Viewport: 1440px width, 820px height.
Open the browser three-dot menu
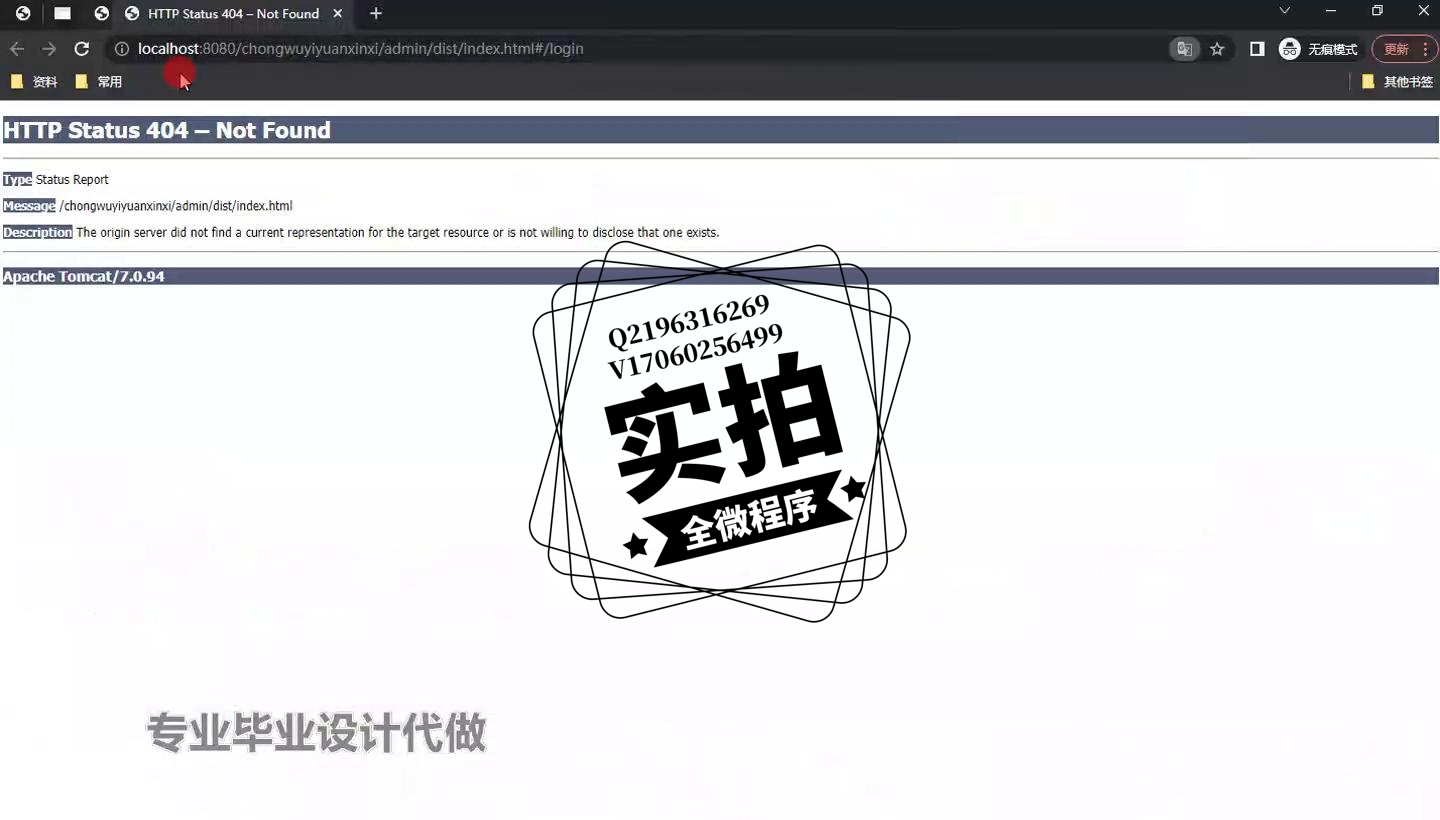coord(1425,49)
